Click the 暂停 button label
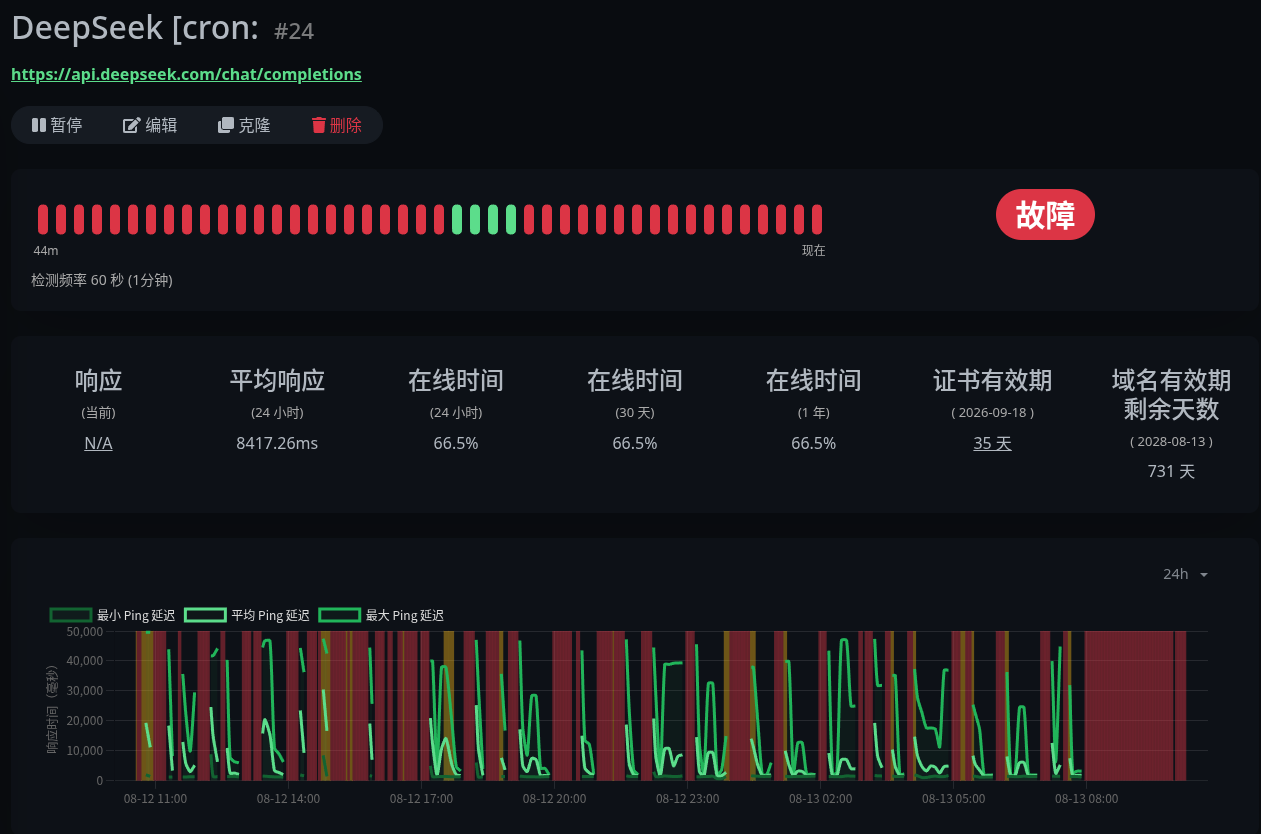Screen dimensions: 1261x834 (x=66, y=125)
